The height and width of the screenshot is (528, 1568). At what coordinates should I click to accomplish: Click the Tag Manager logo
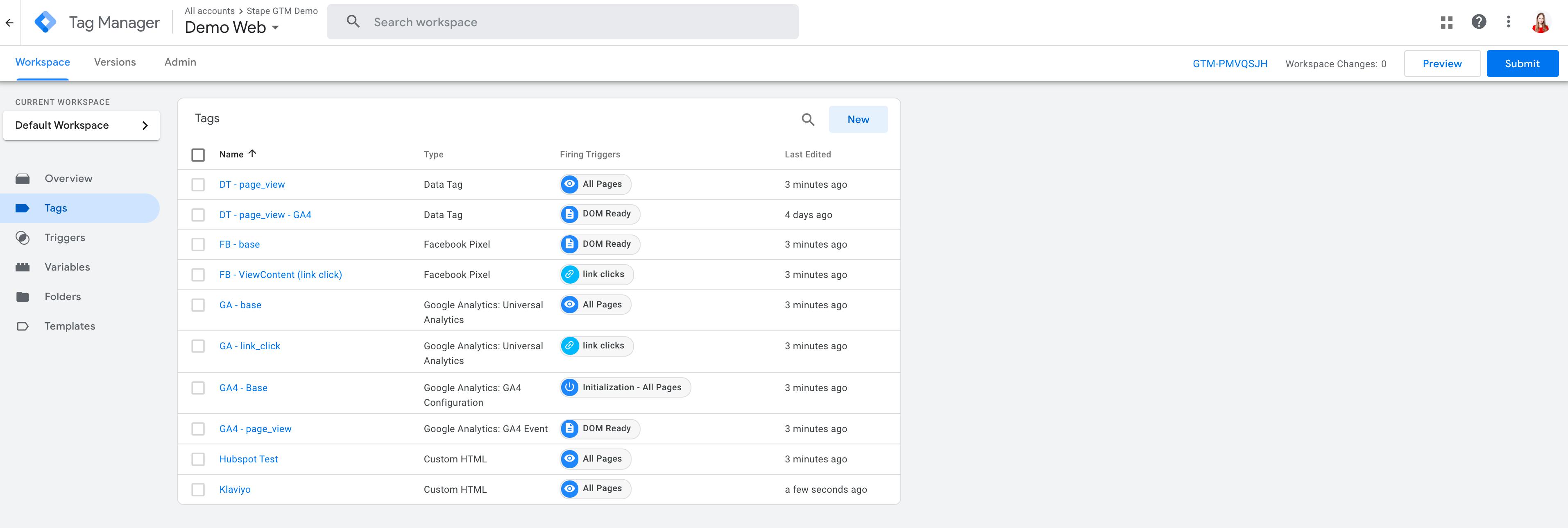tap(45, 23)
